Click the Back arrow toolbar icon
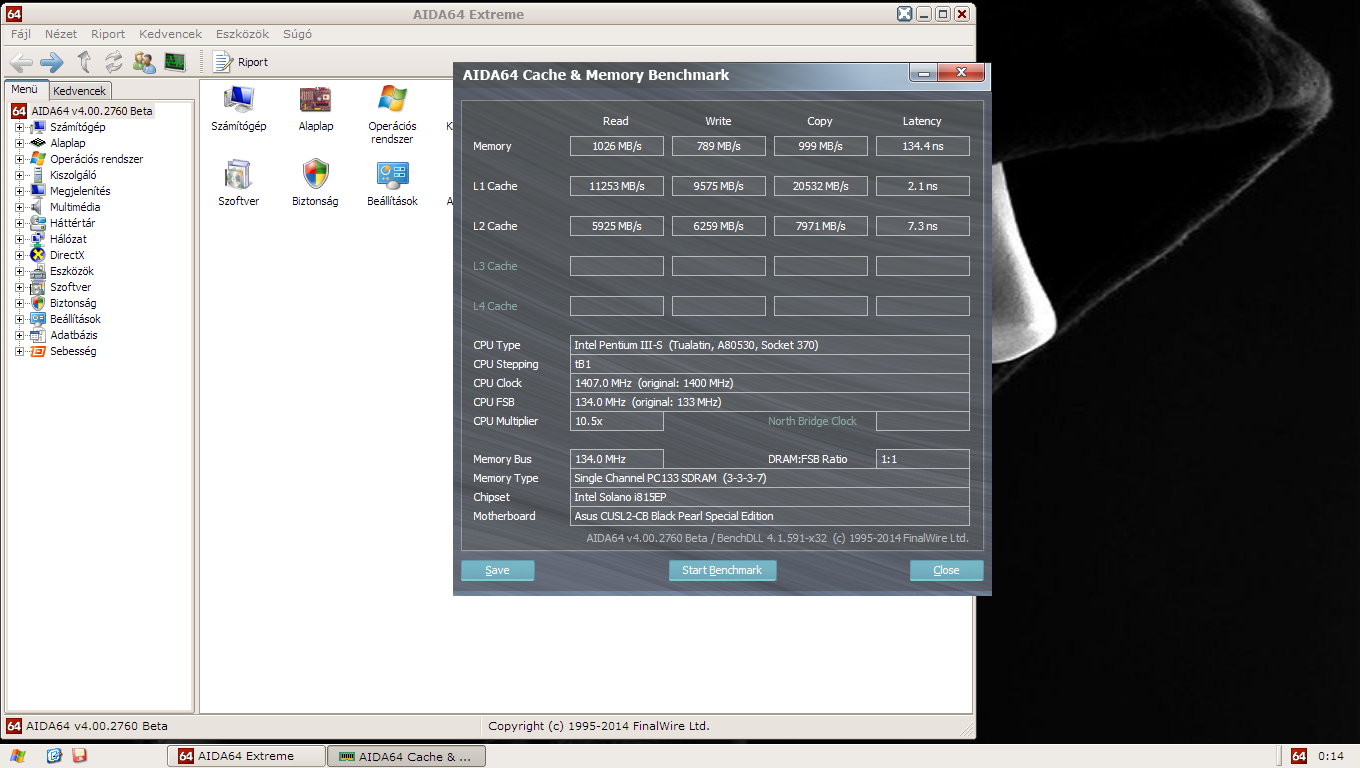Image resolution: width=1360 pixels, height=768 pixels. [21, 62]
